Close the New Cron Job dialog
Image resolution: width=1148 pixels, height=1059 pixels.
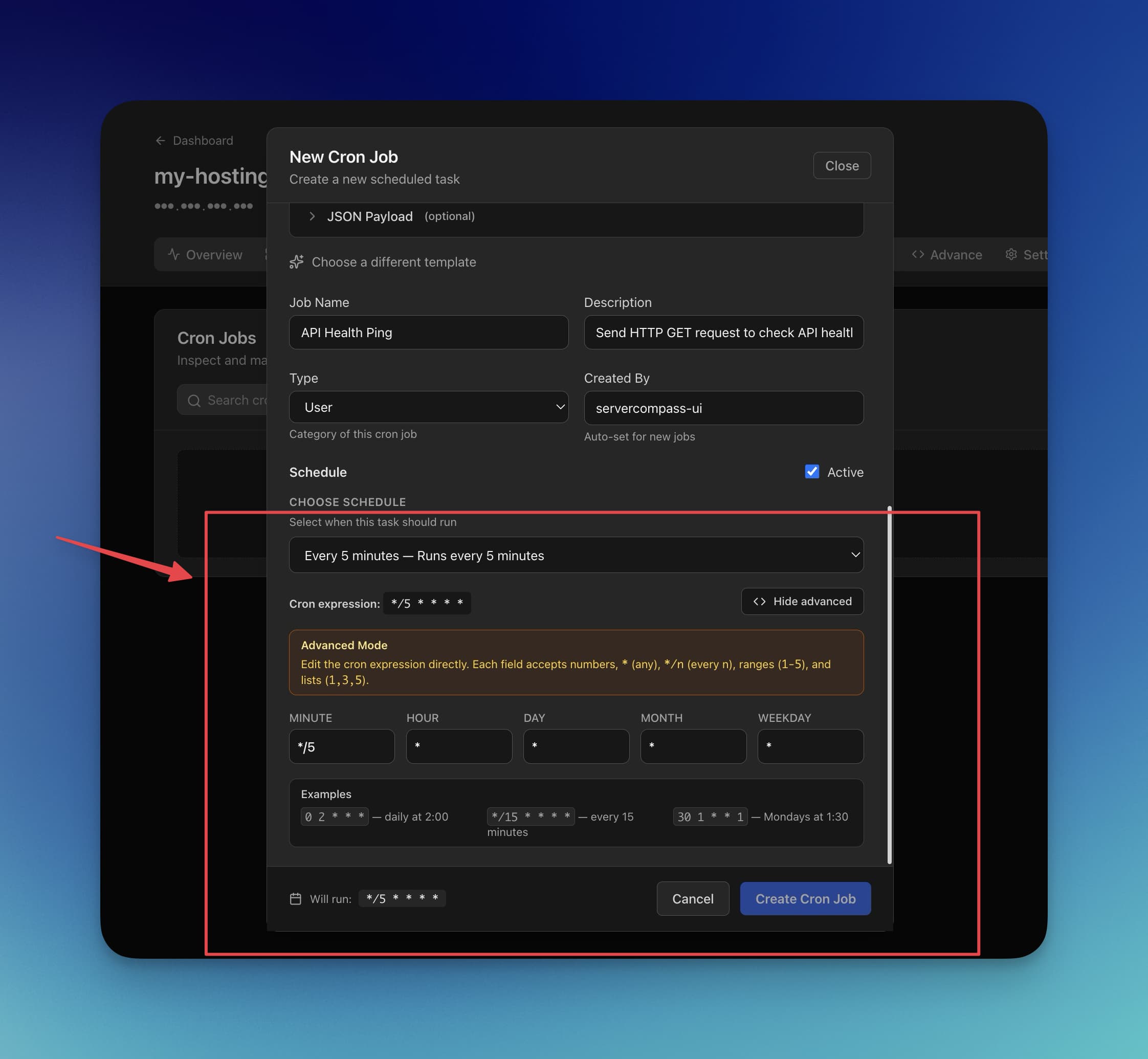point(842,166)
